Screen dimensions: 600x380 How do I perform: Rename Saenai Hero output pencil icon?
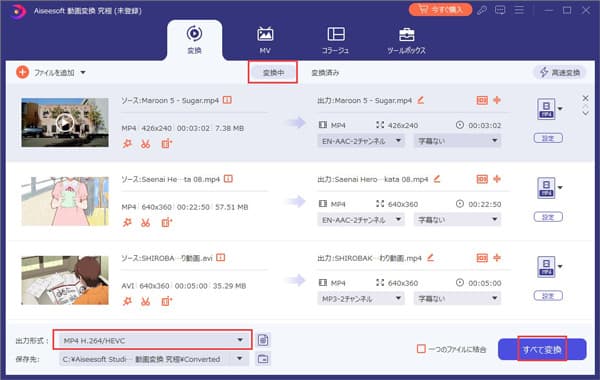(437, 179)
